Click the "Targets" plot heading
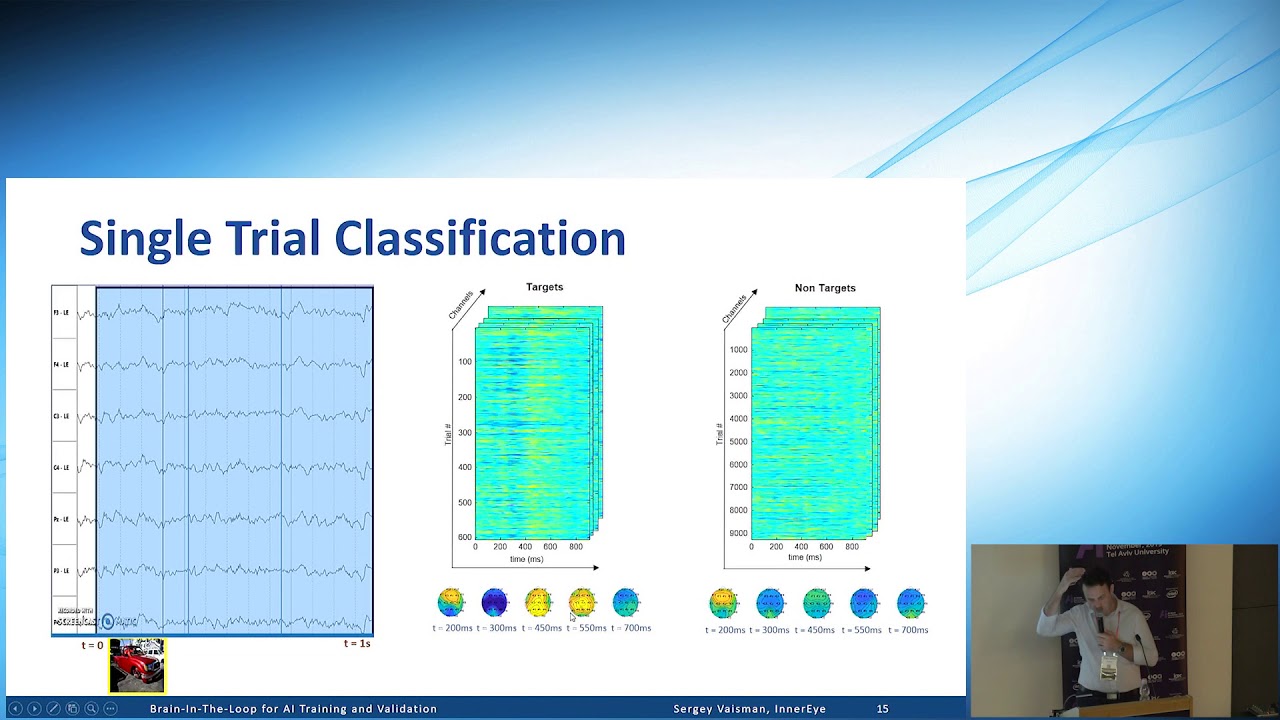The image size is (1280, 720). click(x=544, y=287)
